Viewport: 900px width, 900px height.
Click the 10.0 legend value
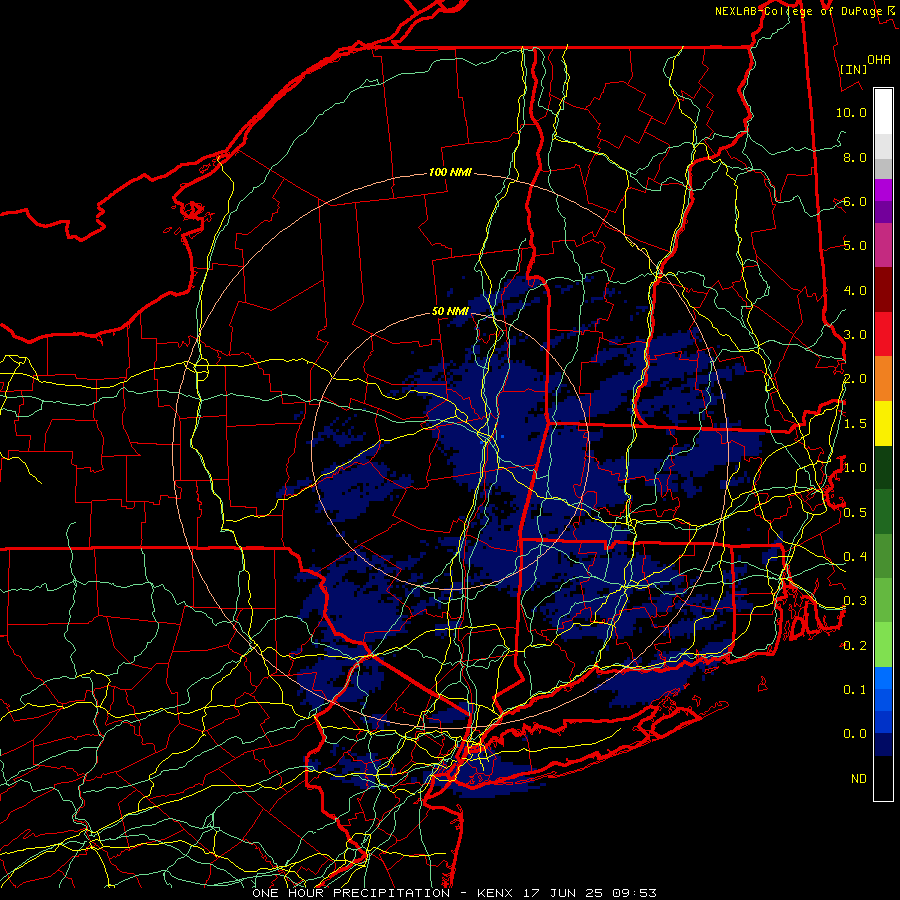tap(851, 112)
